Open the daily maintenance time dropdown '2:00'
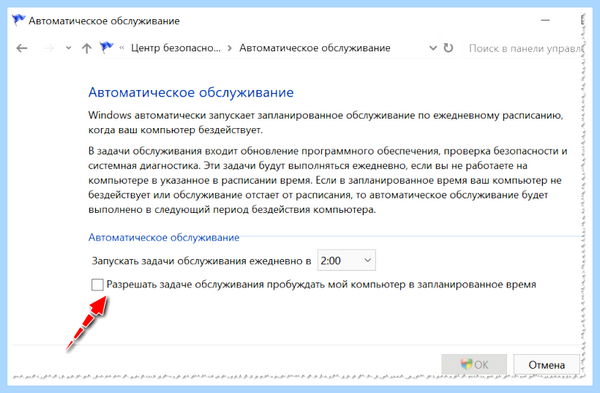600x393 pixels. (346, 260)
